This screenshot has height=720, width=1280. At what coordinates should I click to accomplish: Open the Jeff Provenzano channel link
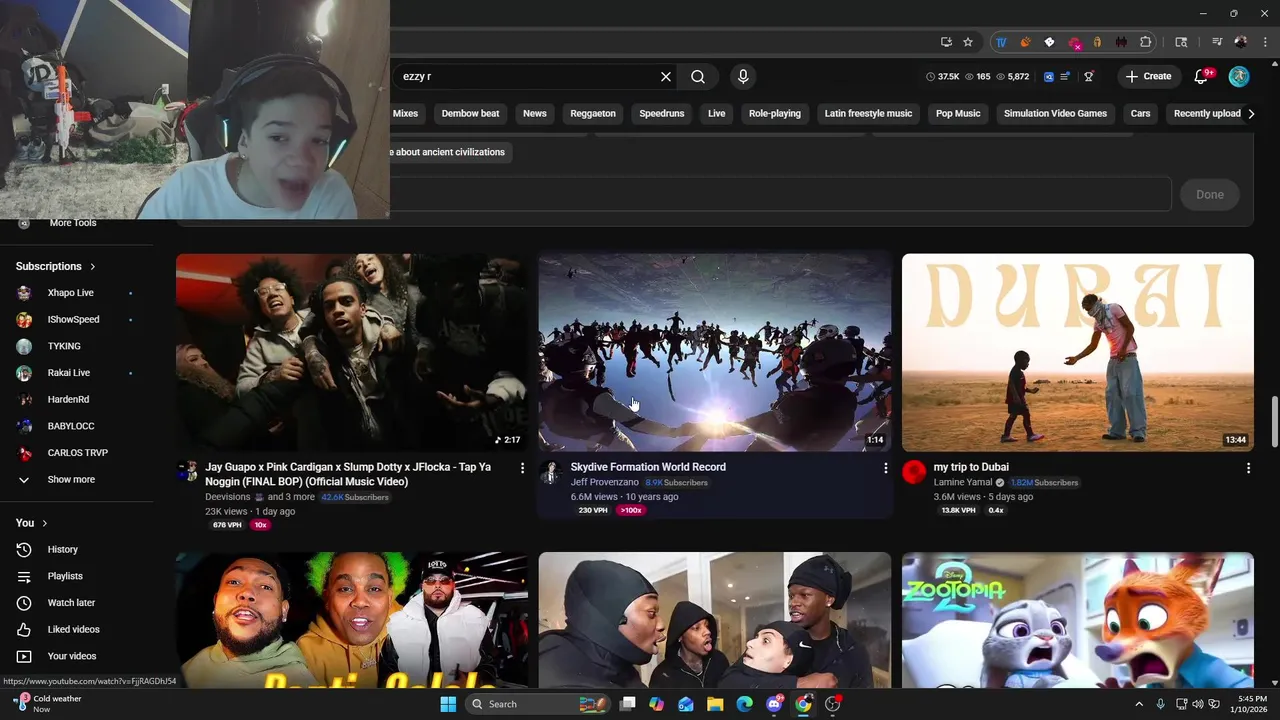click(x=604, y=482)
